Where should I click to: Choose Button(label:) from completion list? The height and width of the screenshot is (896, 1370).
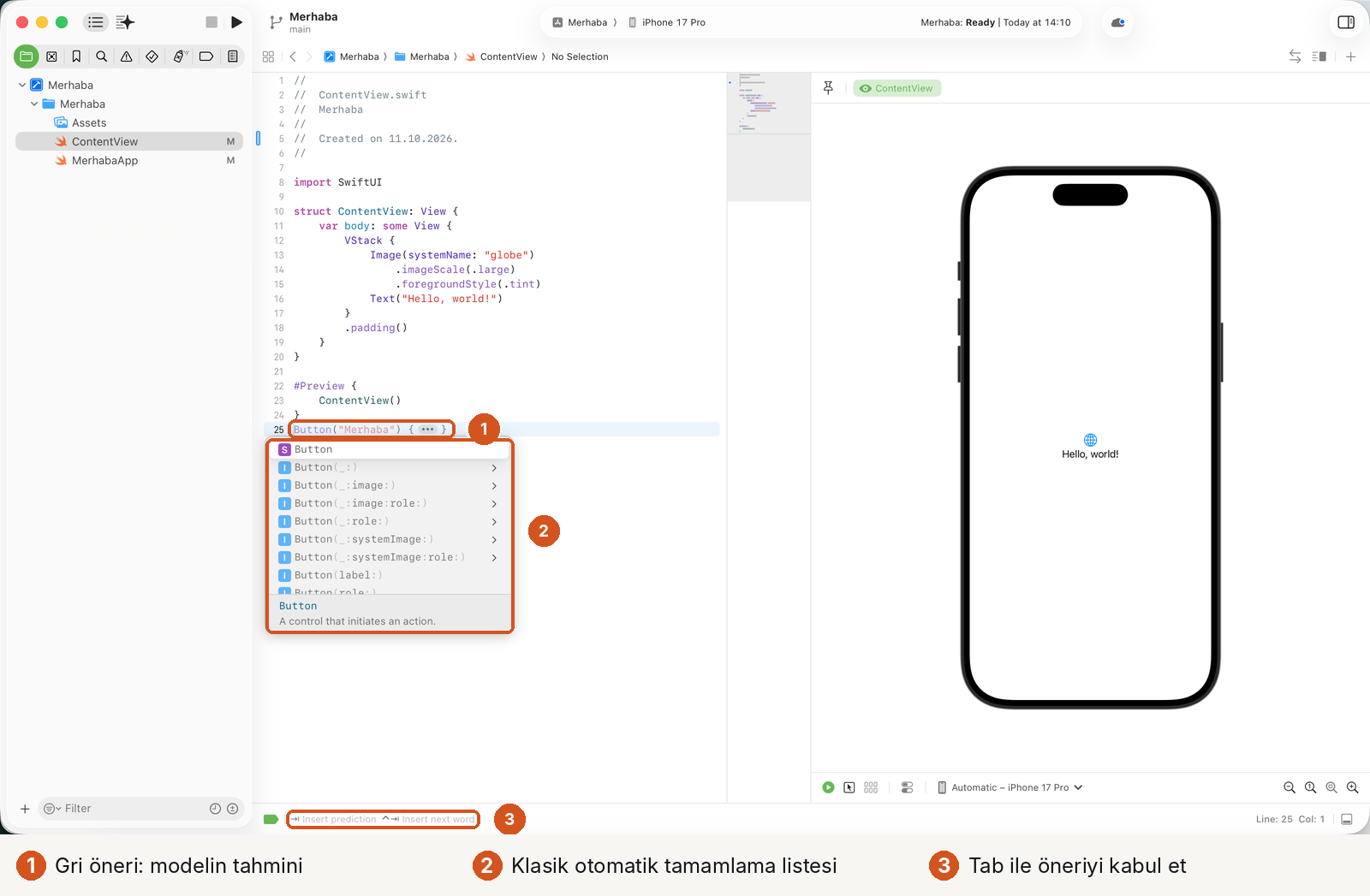click(390, 575)
